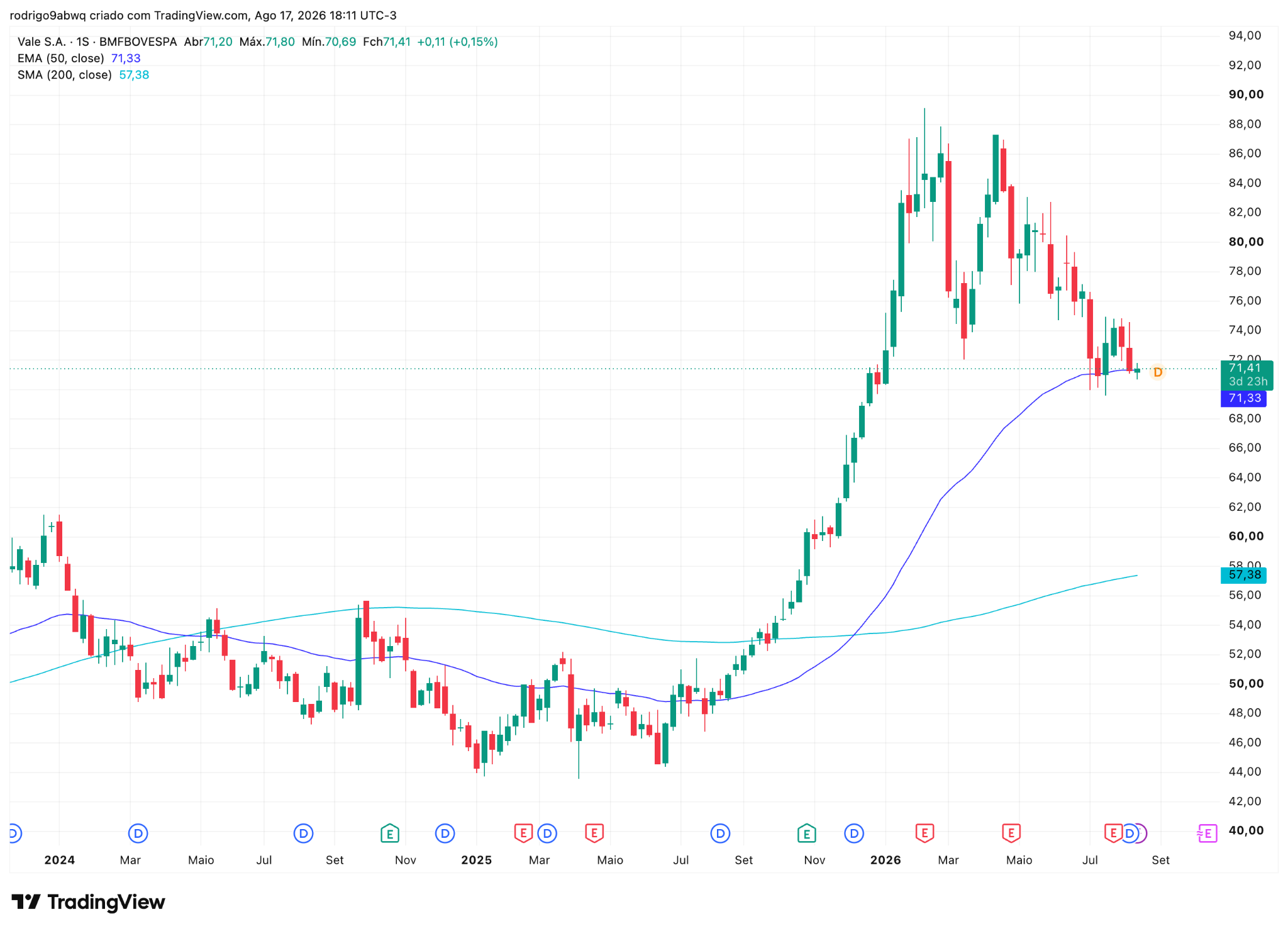Screen dimensions: 1288x931
Task: Open red earnings marker just before Mar 2025
Action: [x=523, y=833]
